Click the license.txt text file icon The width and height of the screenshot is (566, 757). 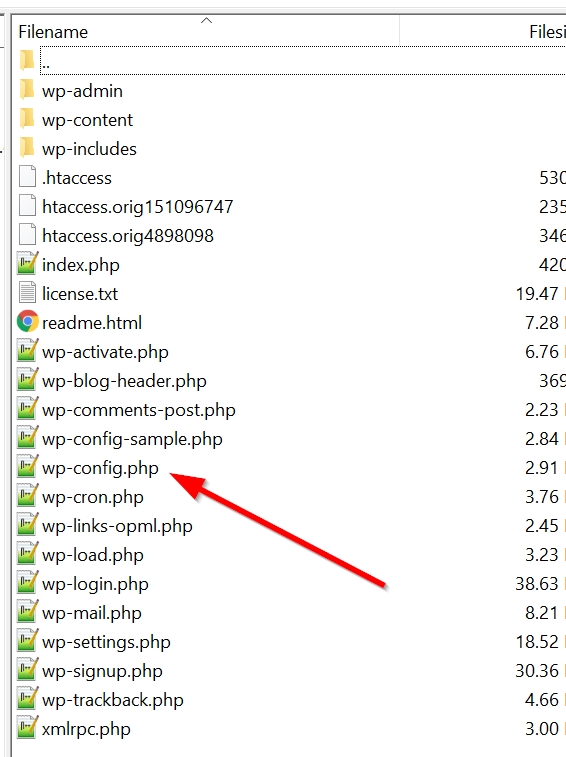pyautogui.click(x=27, y=293)
